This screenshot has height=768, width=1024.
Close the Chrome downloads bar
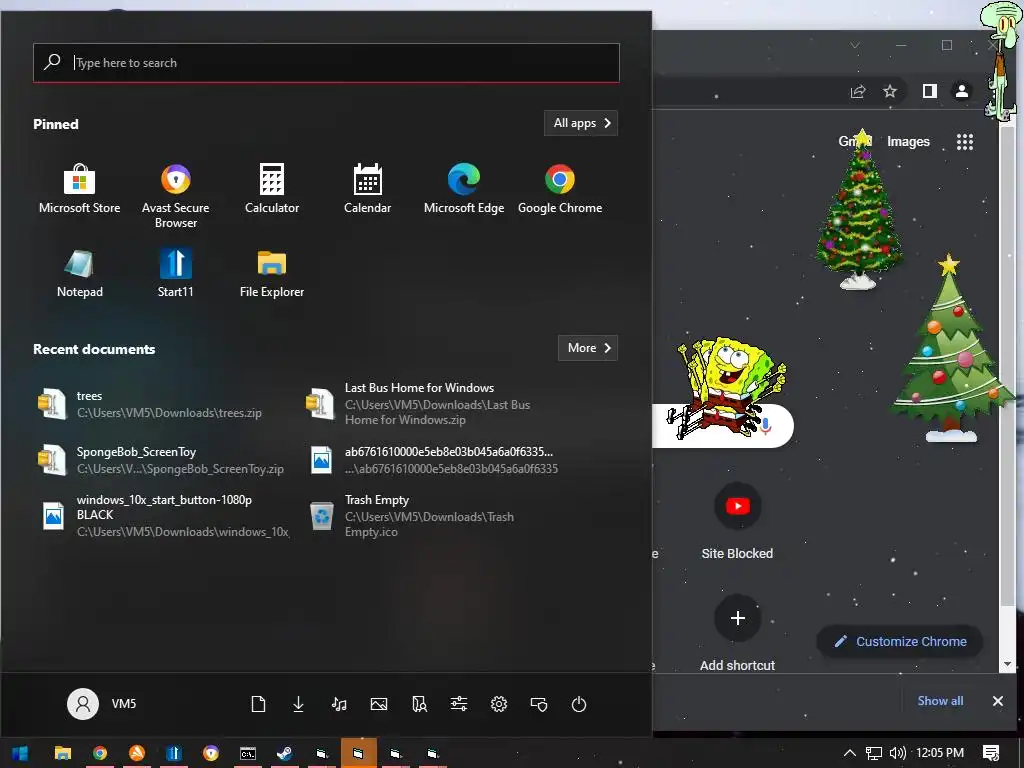997,701
